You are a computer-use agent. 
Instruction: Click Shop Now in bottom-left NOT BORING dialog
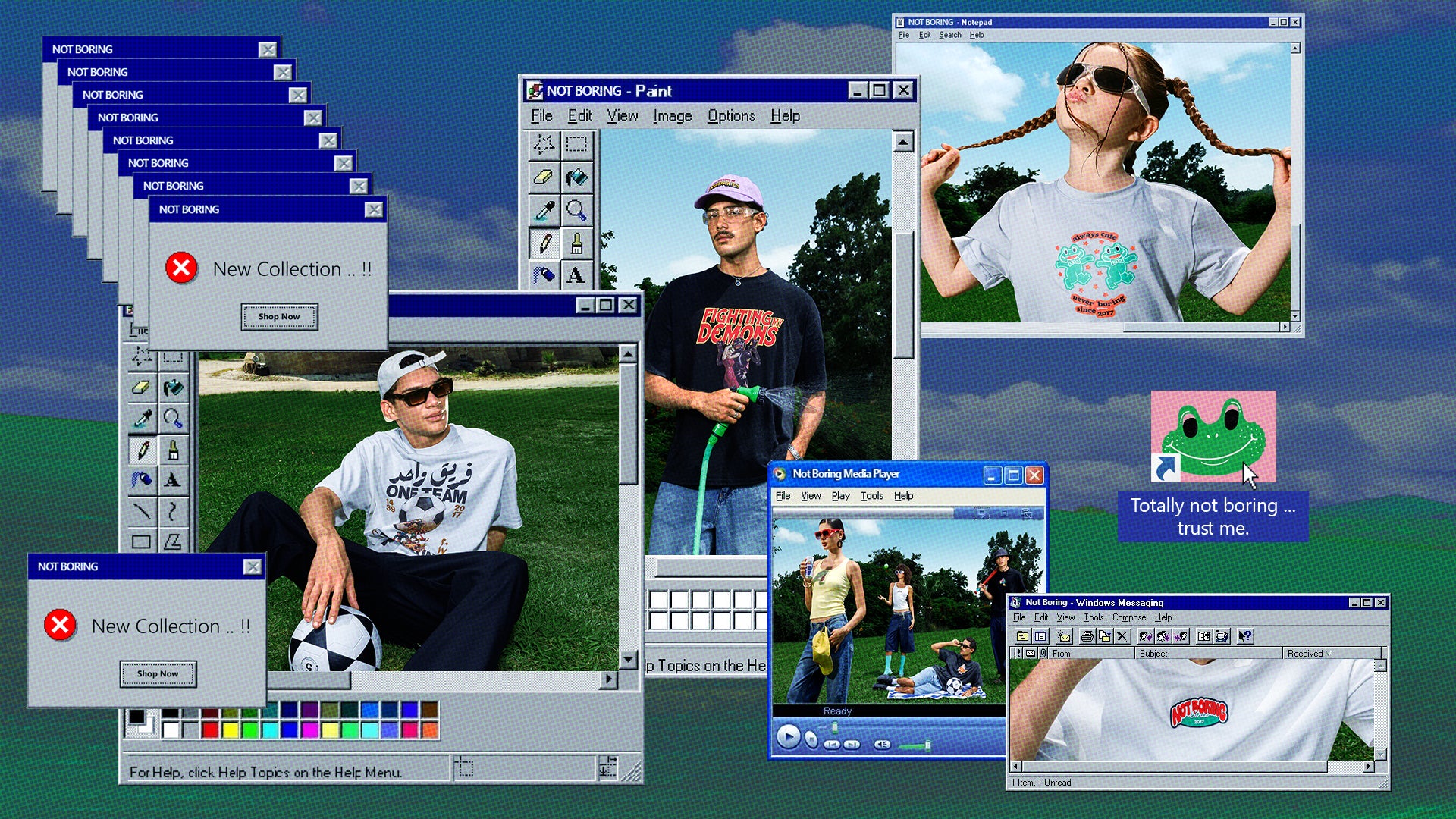pos(158,673)
